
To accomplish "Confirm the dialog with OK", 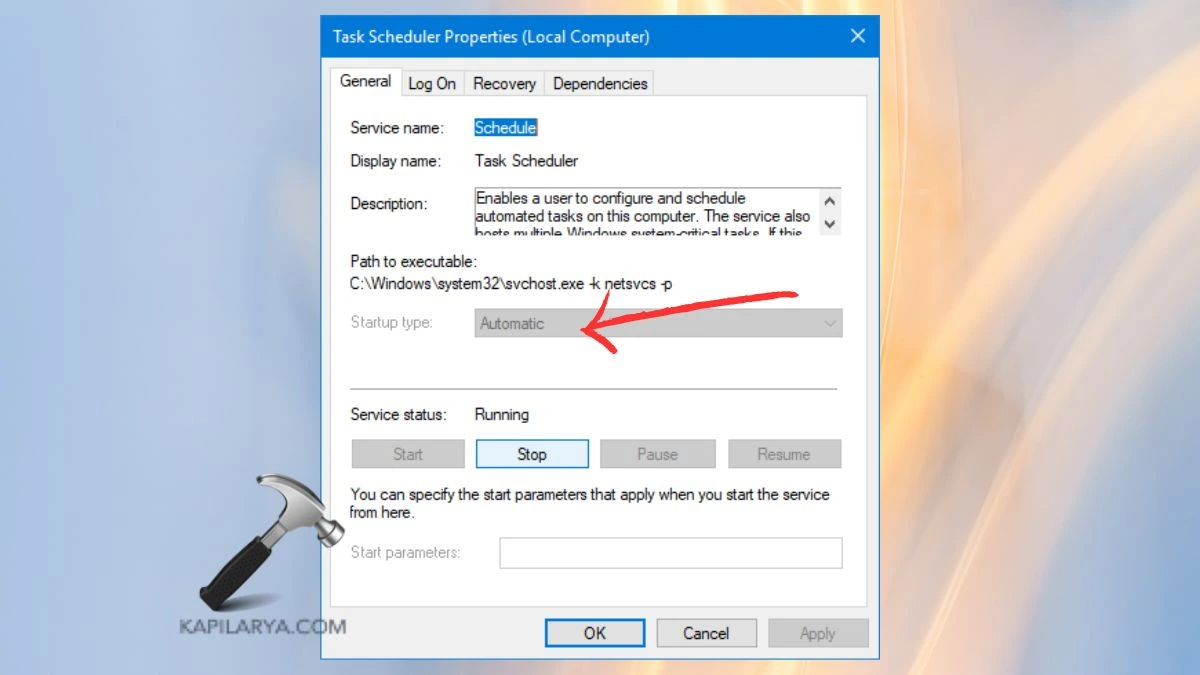I will click(x=595, y=633).
